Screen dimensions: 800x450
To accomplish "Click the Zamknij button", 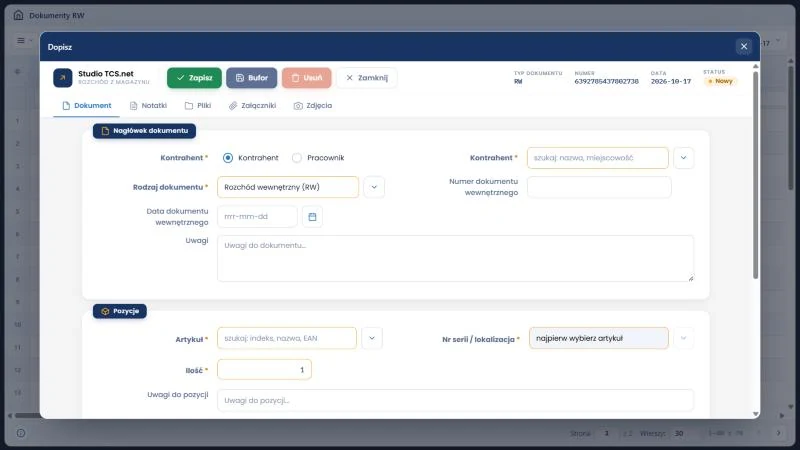I will pyautogui.click(x=367, y=78).
